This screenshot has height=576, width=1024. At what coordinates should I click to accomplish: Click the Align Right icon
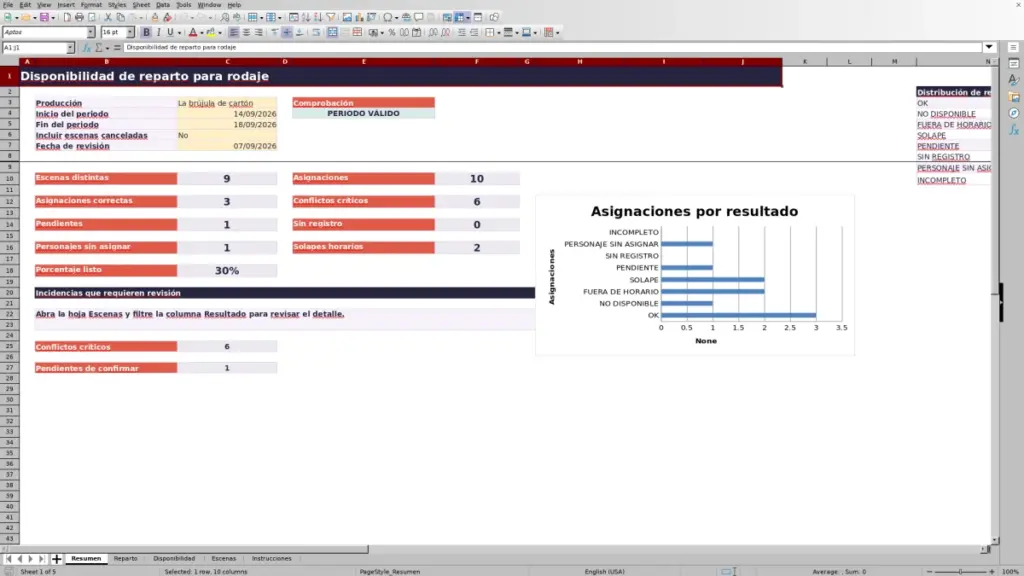click(x=259, y=32)
